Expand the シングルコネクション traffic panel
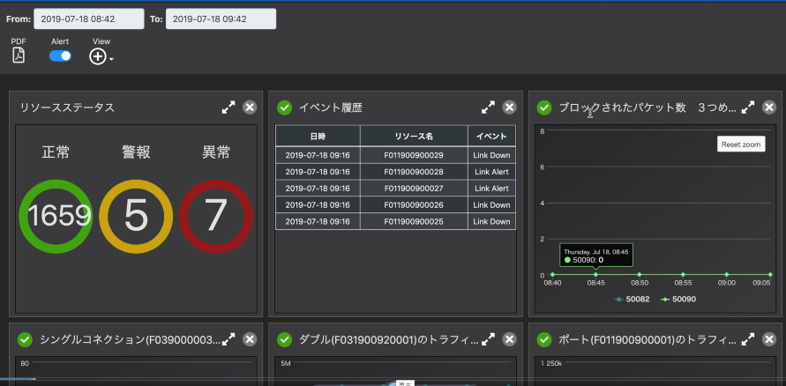The width and height of the screenshot is (786, 386). pyautogui.click(x=229, y=339)
